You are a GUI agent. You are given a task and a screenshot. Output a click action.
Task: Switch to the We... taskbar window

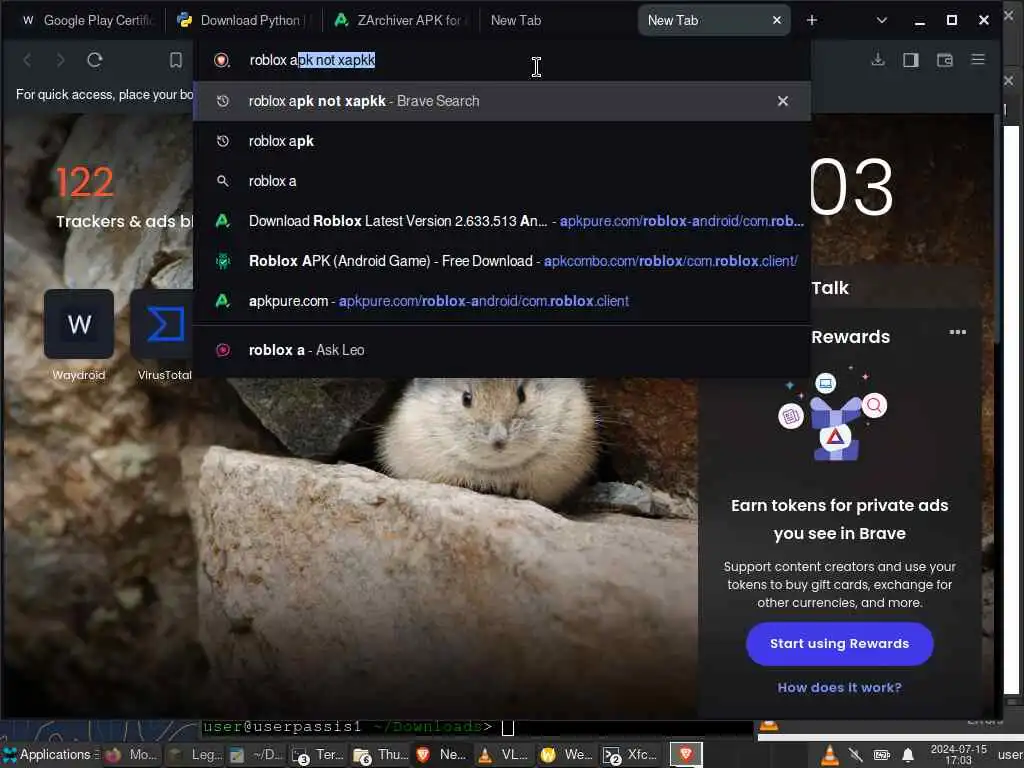click(567, 755)
